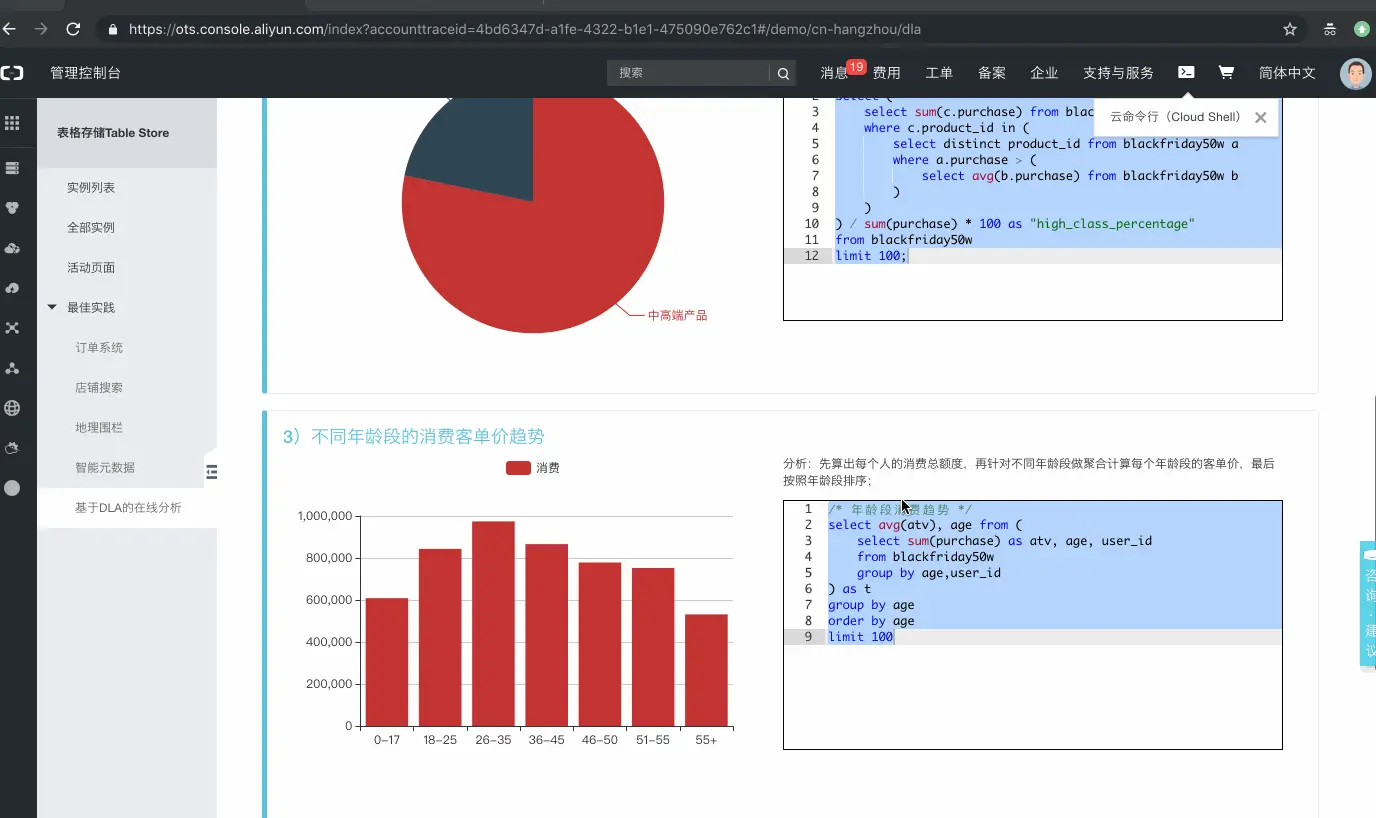Click the Aliyun logo icon

point(12,73)
